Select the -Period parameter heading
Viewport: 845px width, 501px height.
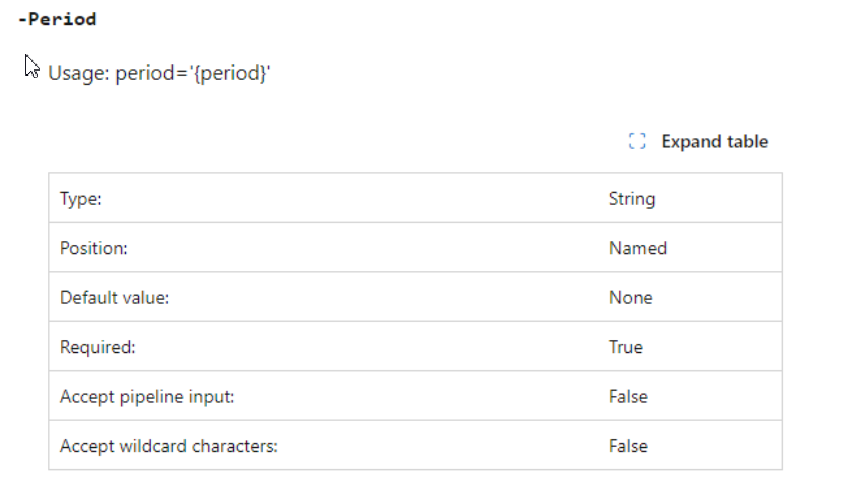pyautogui.click(x=57, y=19)
